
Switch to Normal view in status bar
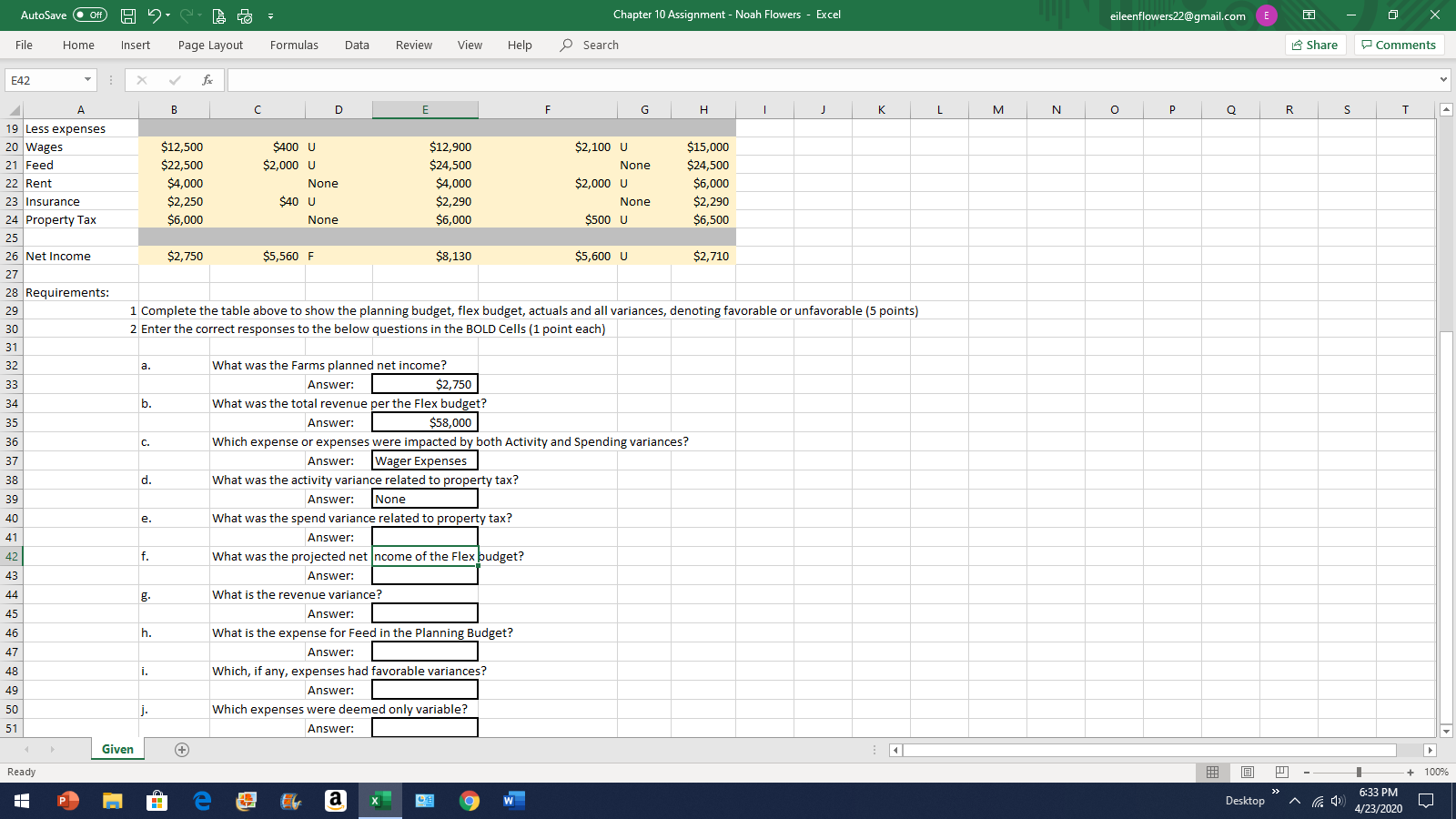[x=1212, y=772]
